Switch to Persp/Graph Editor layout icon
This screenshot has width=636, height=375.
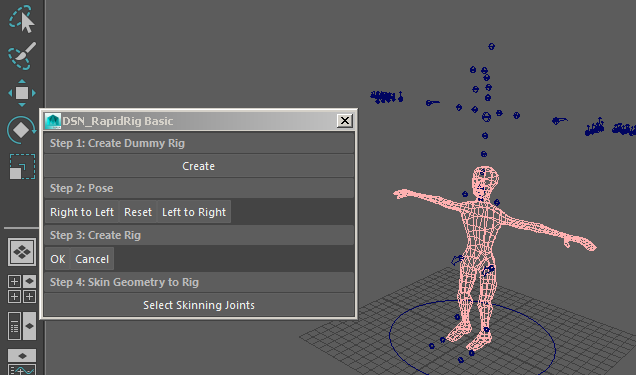22,362
